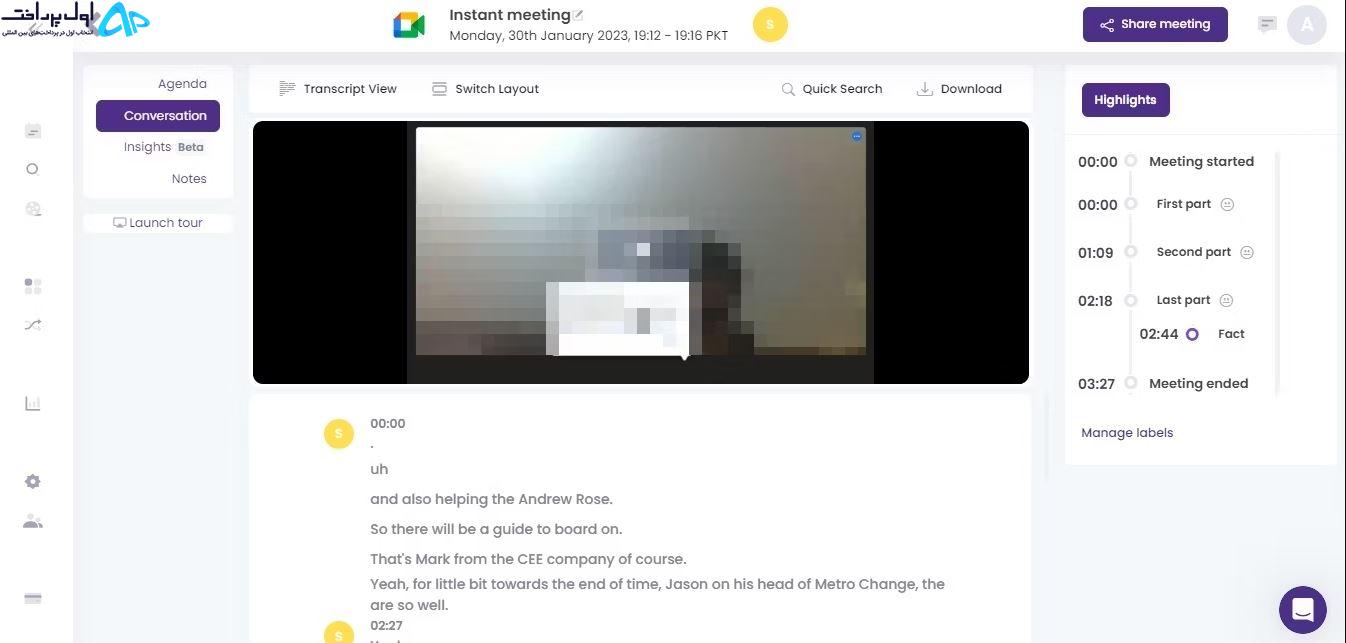Select the Conversation tab
This screenshot has width=1346, height=643.
(x=158, y=116)
